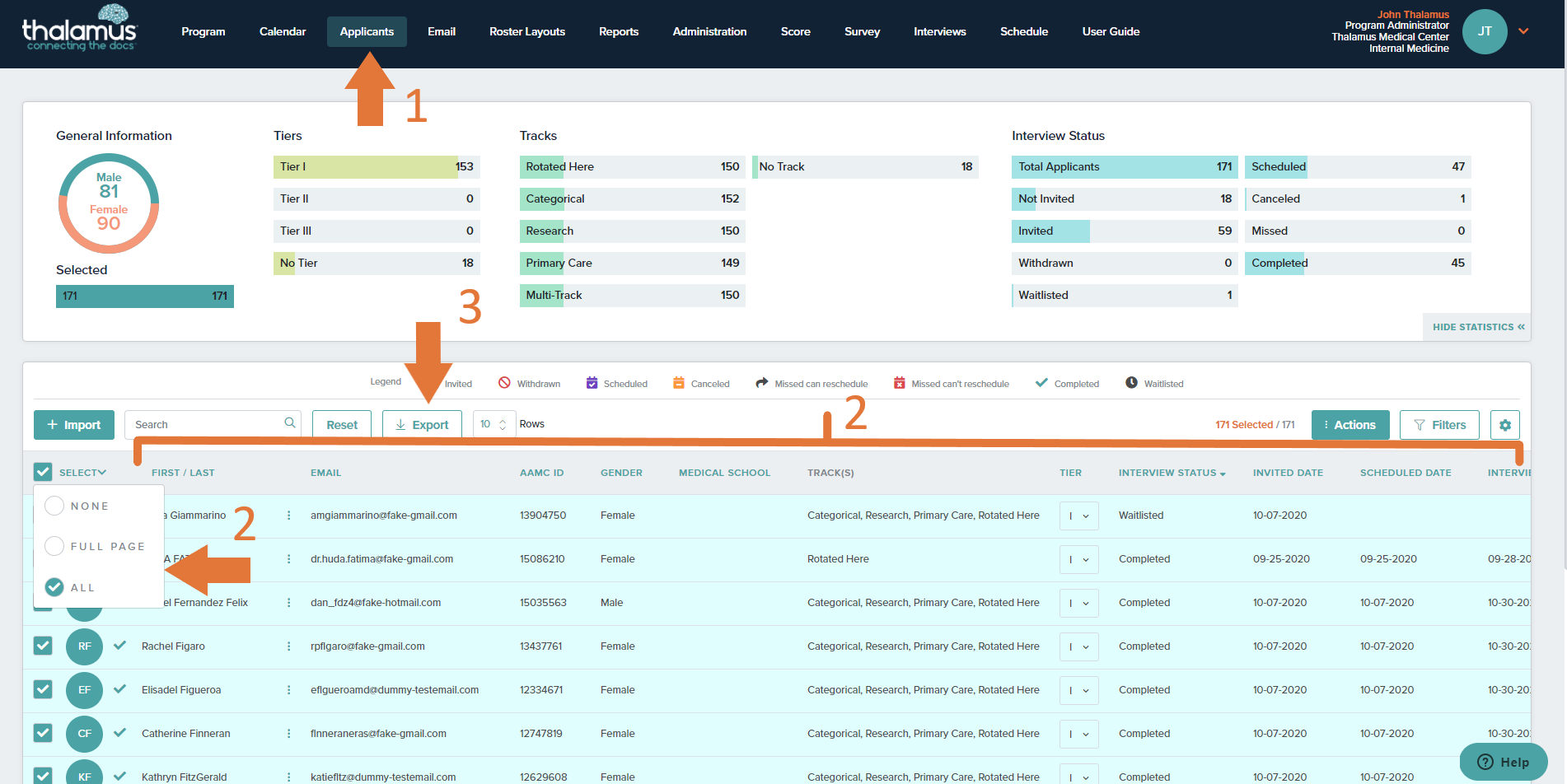The height and width of the screenshot is (784, 1567).
Task: Click the Canceled legend calendar icon
Action: pos(679,383)
